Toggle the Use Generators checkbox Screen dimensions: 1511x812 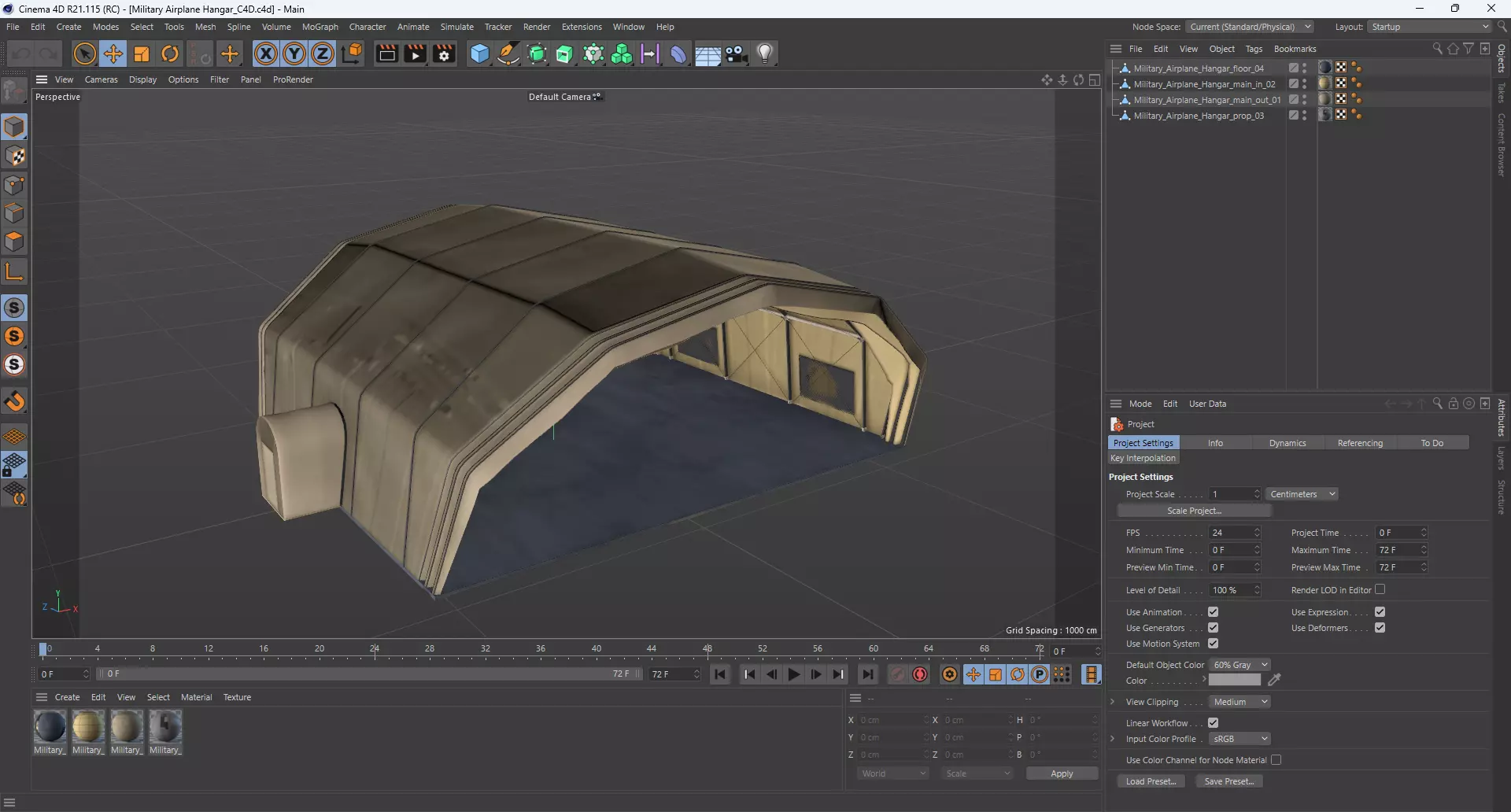[1213, 628]
